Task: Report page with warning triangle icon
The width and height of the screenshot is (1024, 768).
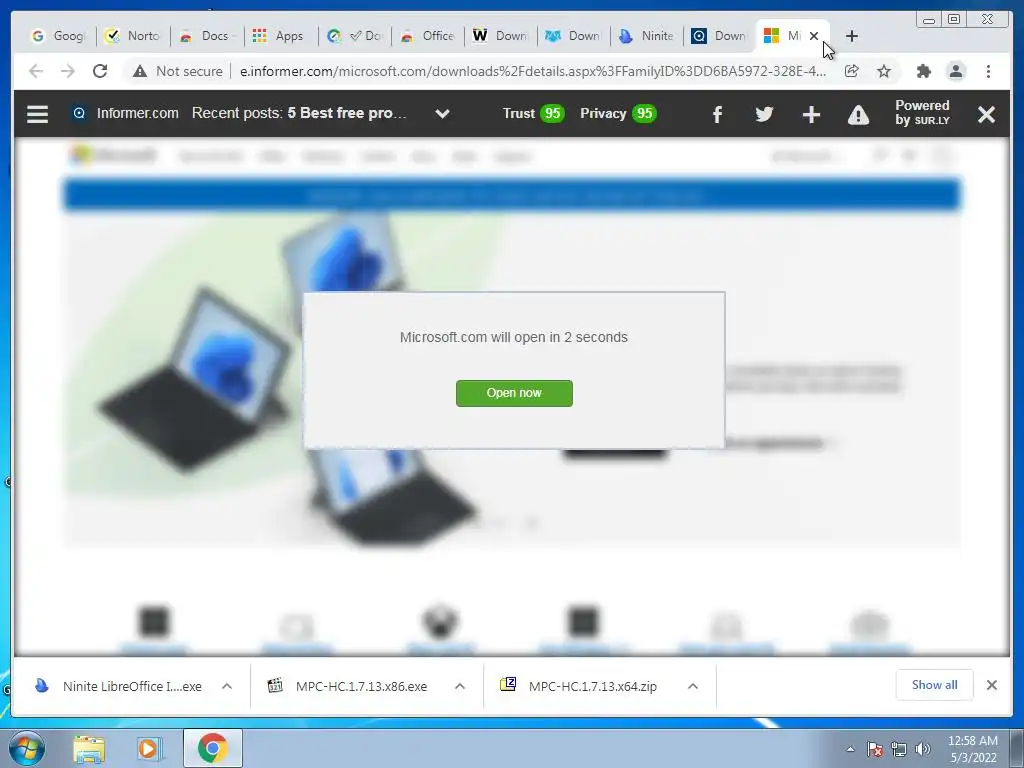Action: click(858, 115)
